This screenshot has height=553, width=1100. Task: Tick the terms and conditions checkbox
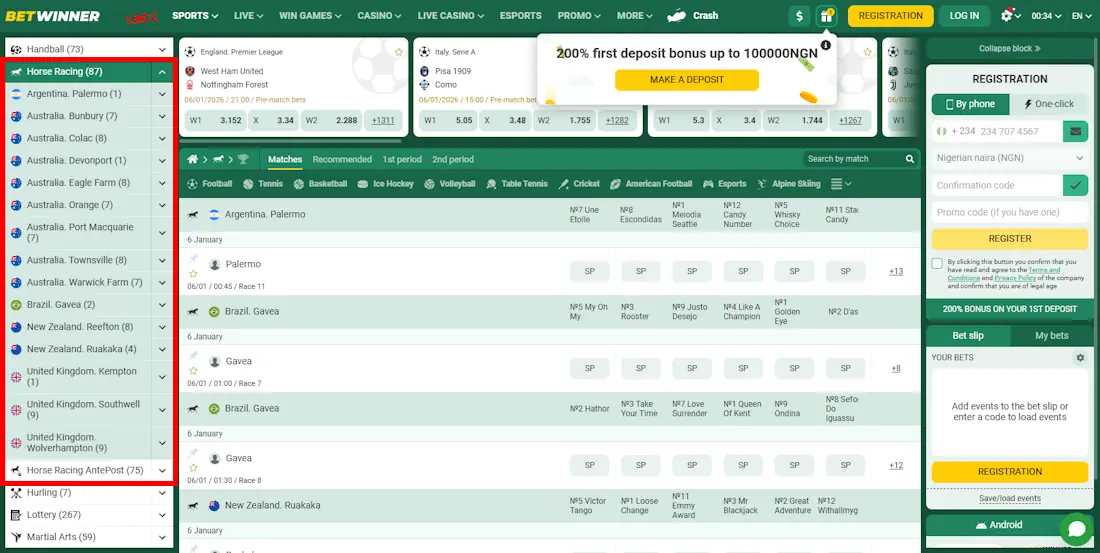point(937,263)
